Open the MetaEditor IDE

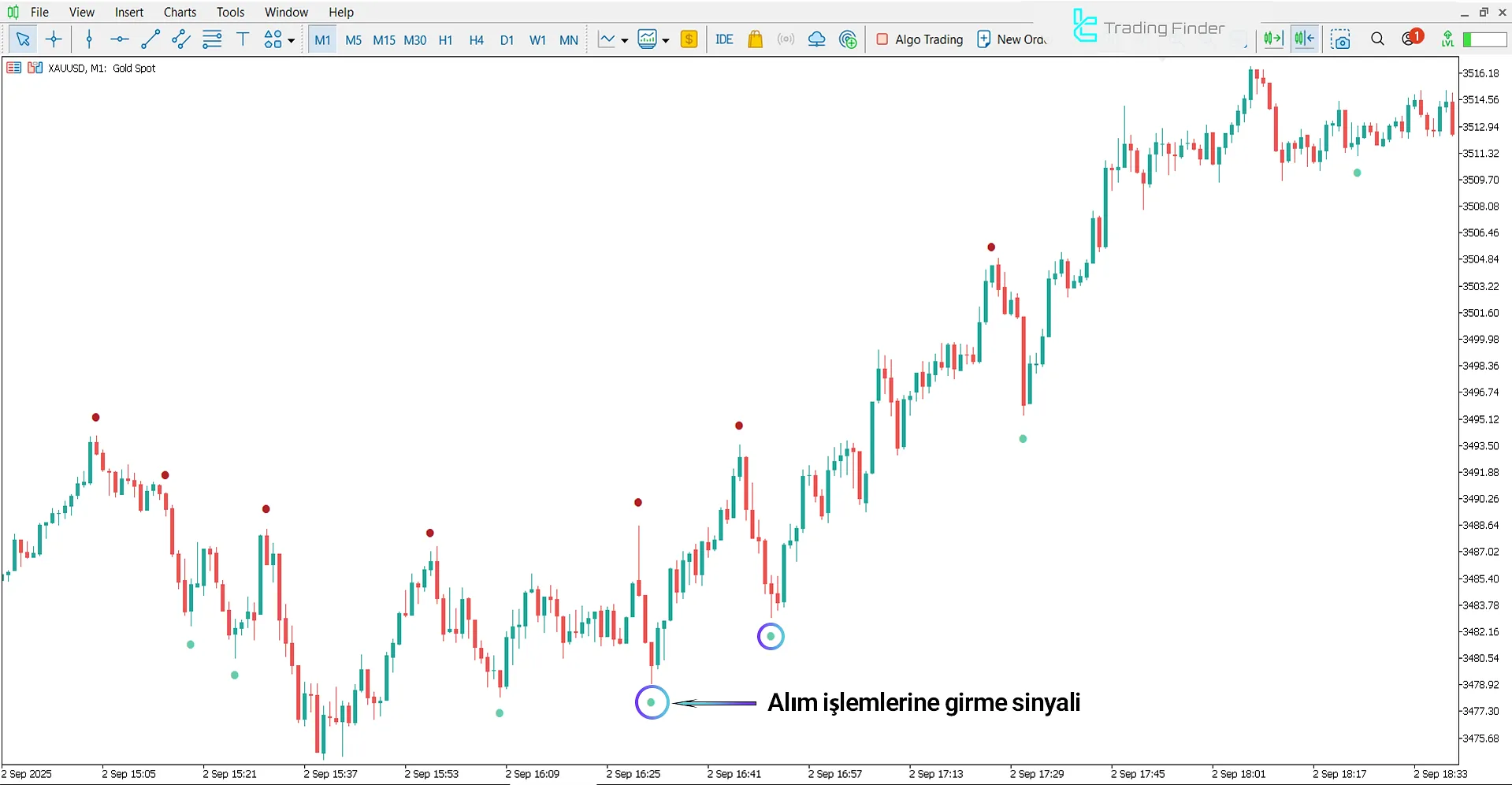tap(723, 39)
